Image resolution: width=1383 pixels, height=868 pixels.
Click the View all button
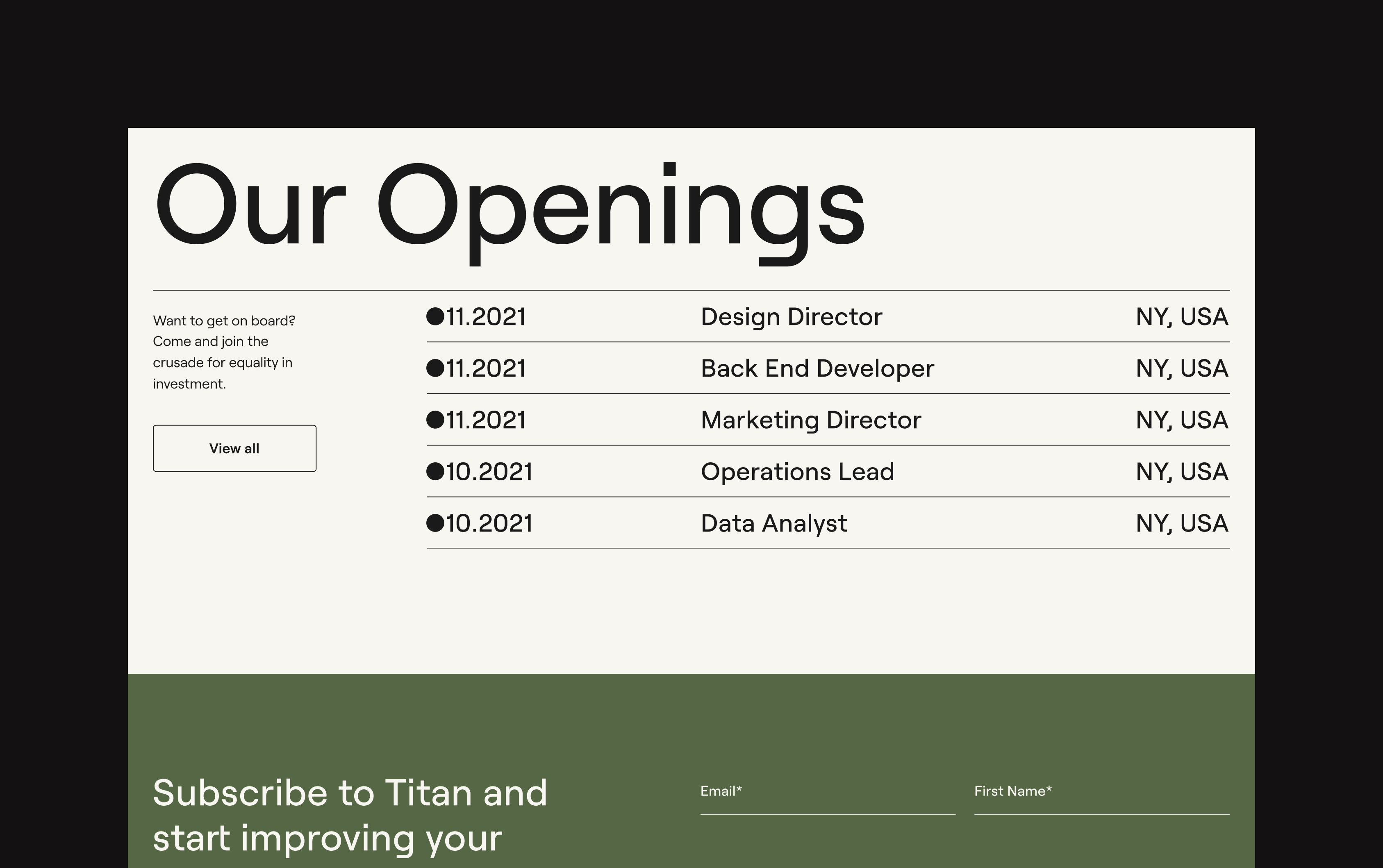pos(234,448)
